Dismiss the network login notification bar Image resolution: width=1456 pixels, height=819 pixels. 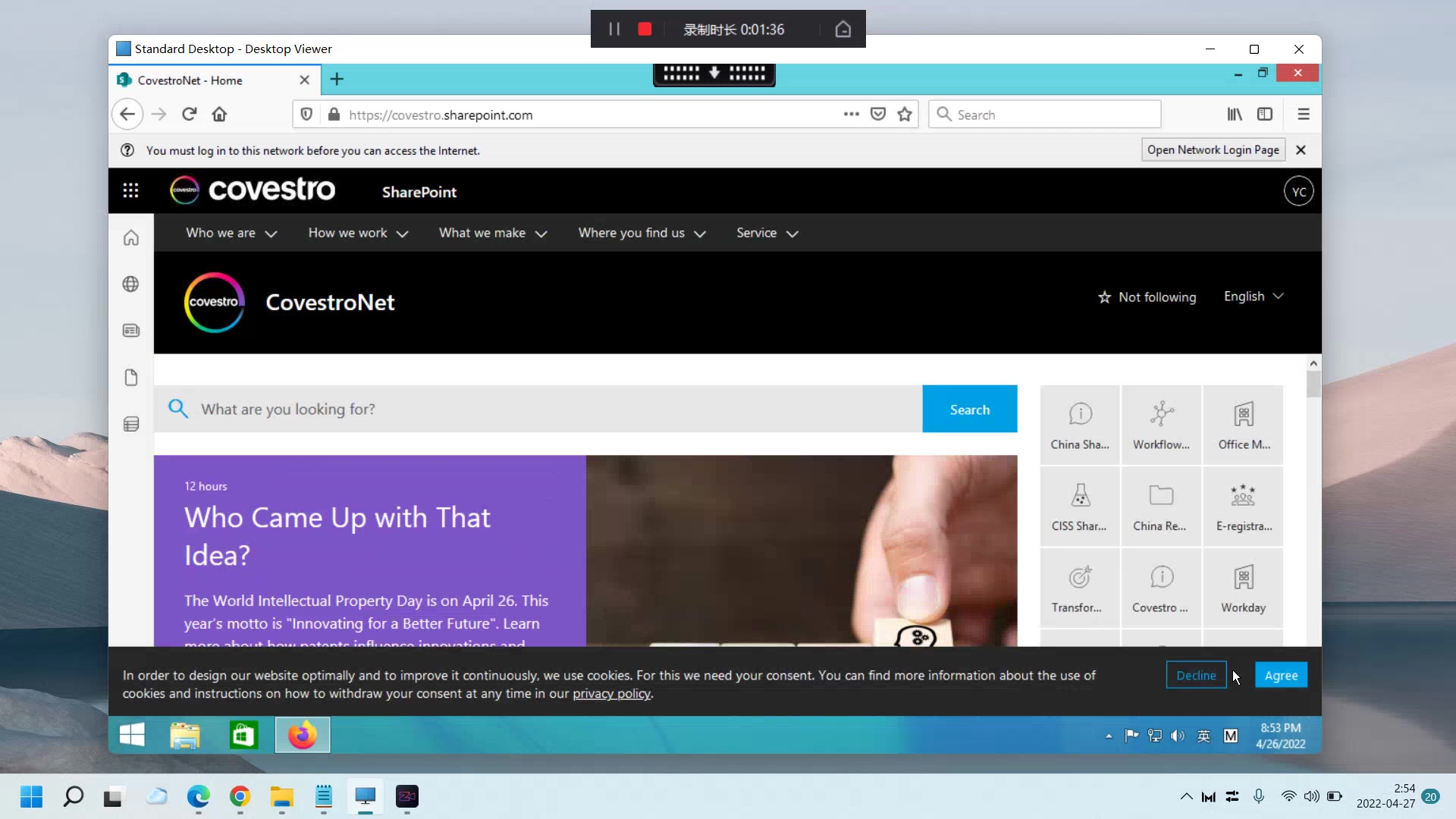[1301, 150]
